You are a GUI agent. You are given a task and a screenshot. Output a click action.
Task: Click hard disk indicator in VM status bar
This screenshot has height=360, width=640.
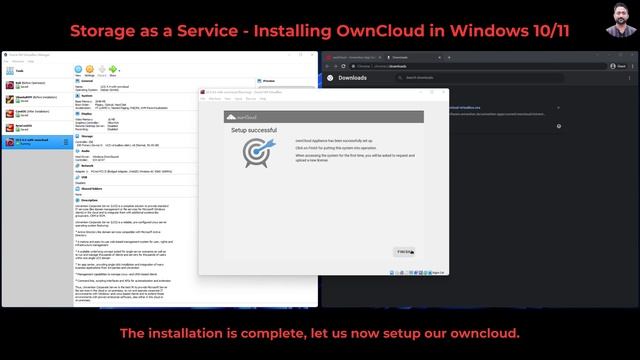pyautogui.click(x=392, y=272)
